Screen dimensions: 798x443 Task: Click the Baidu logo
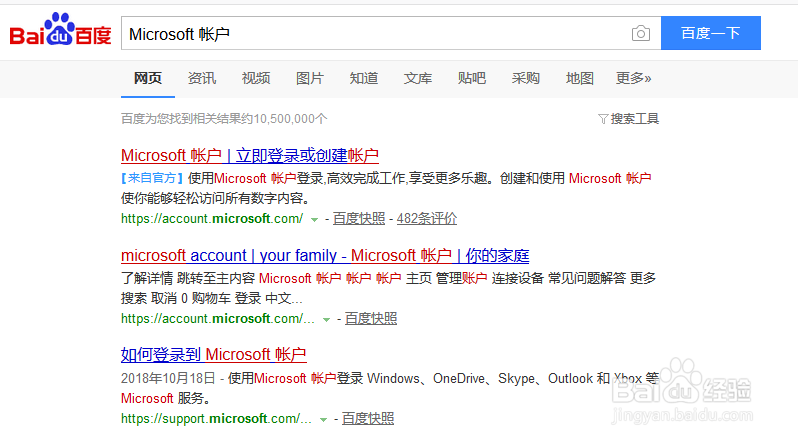pos(60,30)
